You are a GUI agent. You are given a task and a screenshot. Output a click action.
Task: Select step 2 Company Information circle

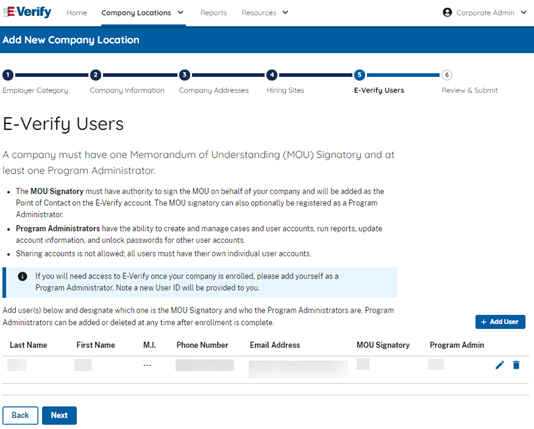(x=96, y=75)
